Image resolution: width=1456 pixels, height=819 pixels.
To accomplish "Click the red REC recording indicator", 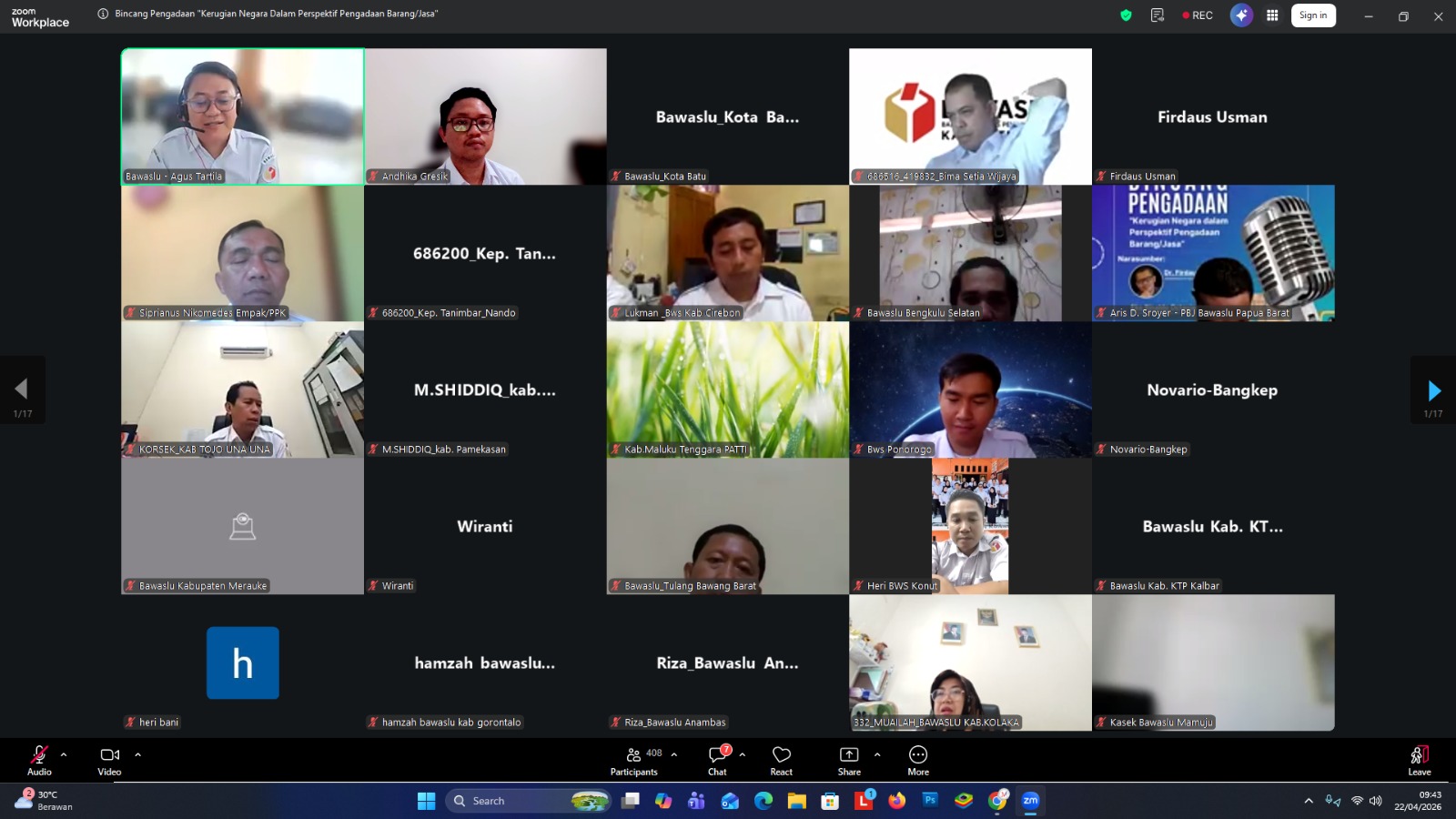I will pos(1197,15).
